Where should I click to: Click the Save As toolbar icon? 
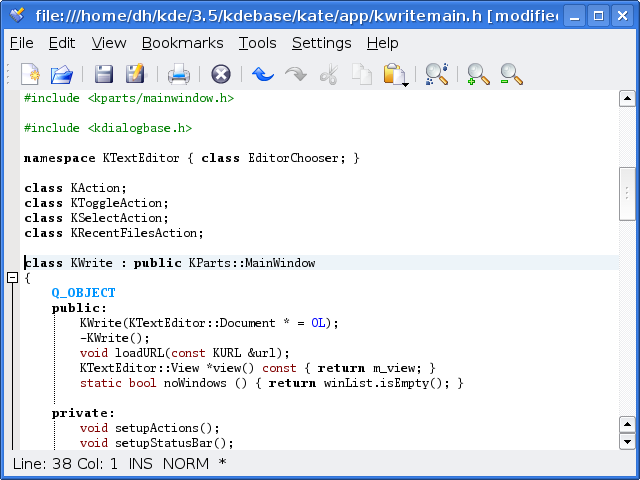click(136, 74)
